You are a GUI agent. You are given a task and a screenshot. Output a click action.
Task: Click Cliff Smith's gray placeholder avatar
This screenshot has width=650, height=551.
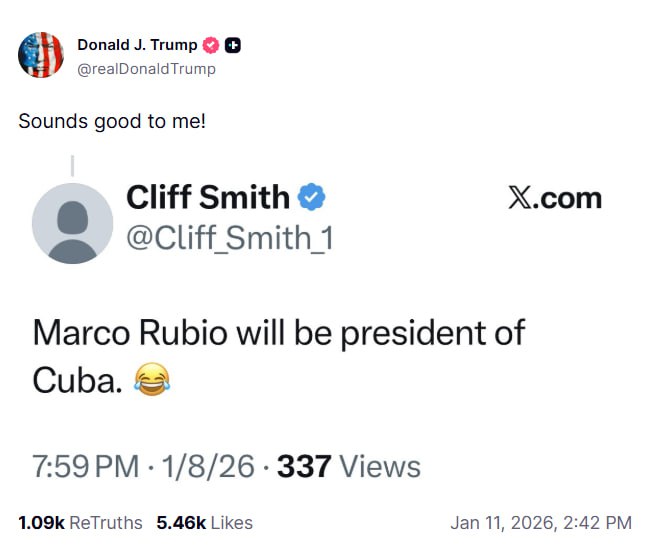click(72, 223)
